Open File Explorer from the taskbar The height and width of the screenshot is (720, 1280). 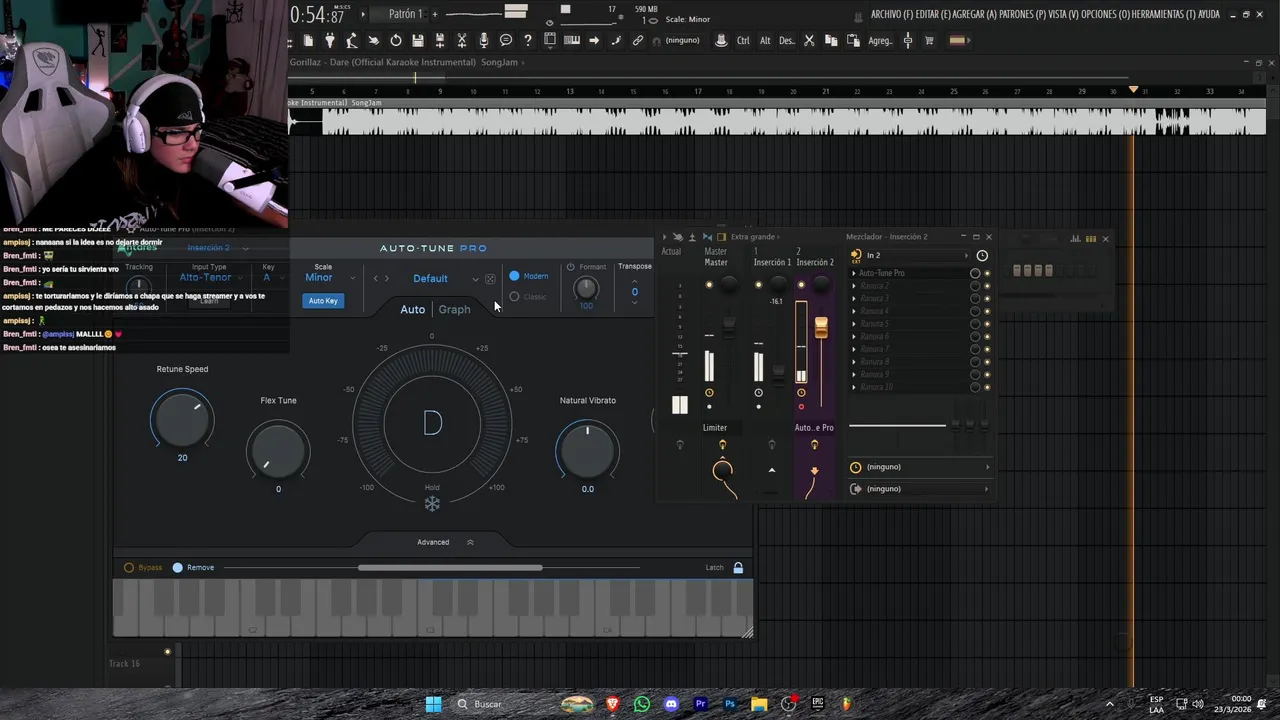coord(759,704)
